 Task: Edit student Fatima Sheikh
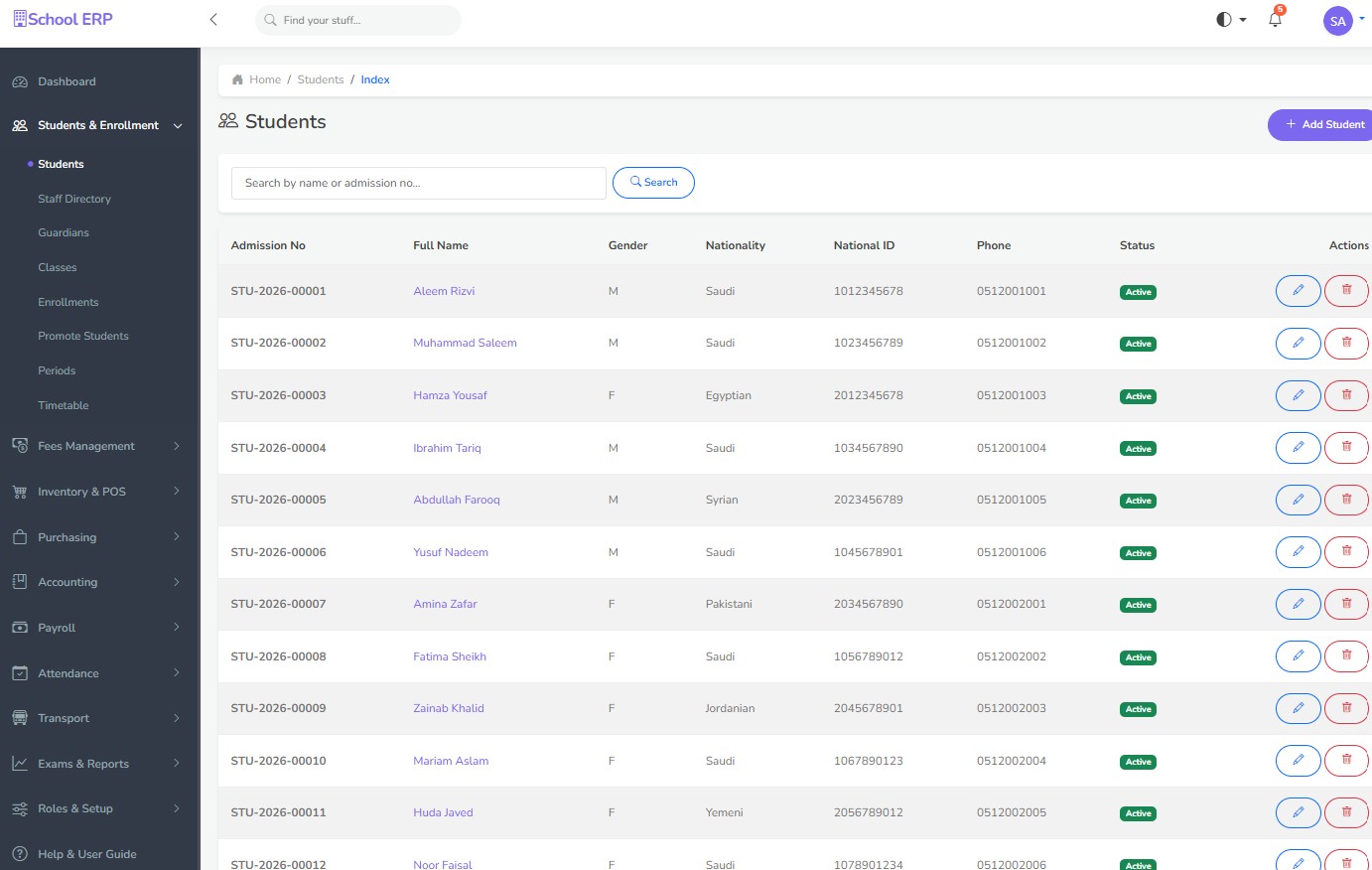[1298, 656]
